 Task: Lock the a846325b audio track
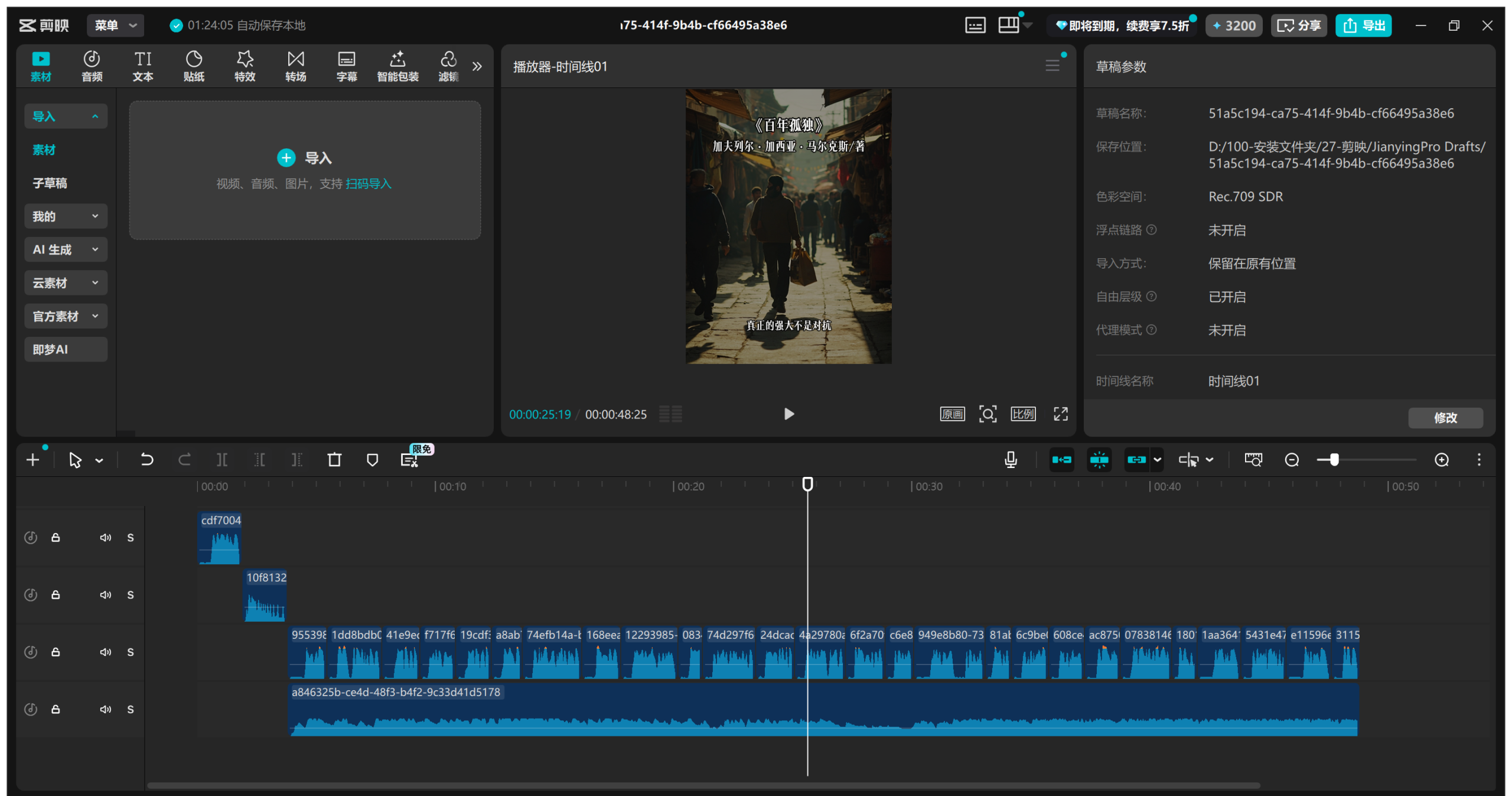56,709
